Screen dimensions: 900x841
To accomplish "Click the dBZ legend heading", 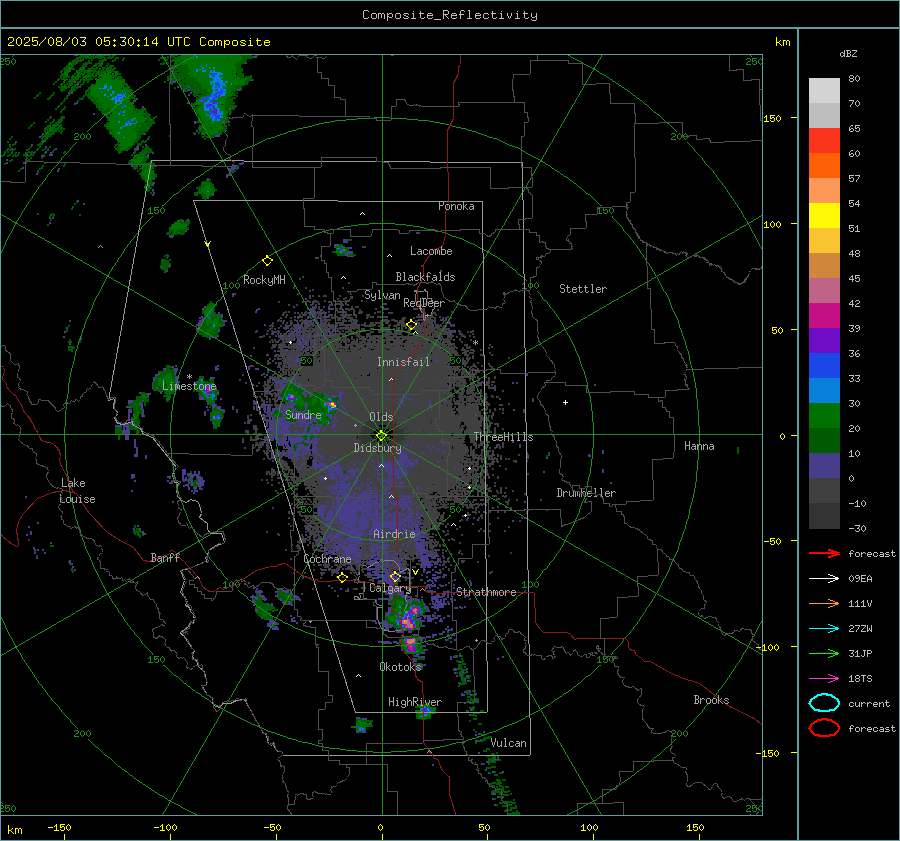I will (848, 53).
